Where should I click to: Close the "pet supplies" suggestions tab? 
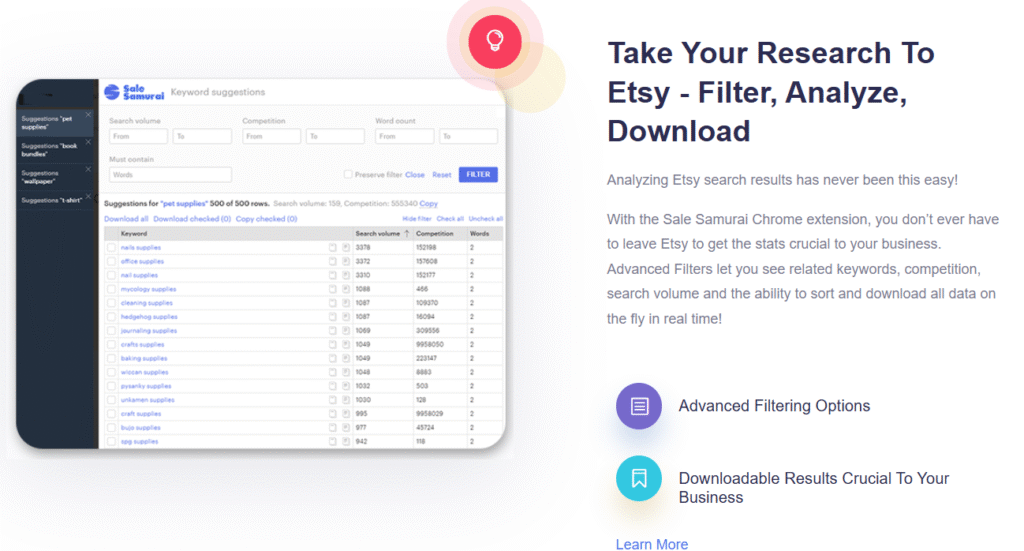pos(88,115)
